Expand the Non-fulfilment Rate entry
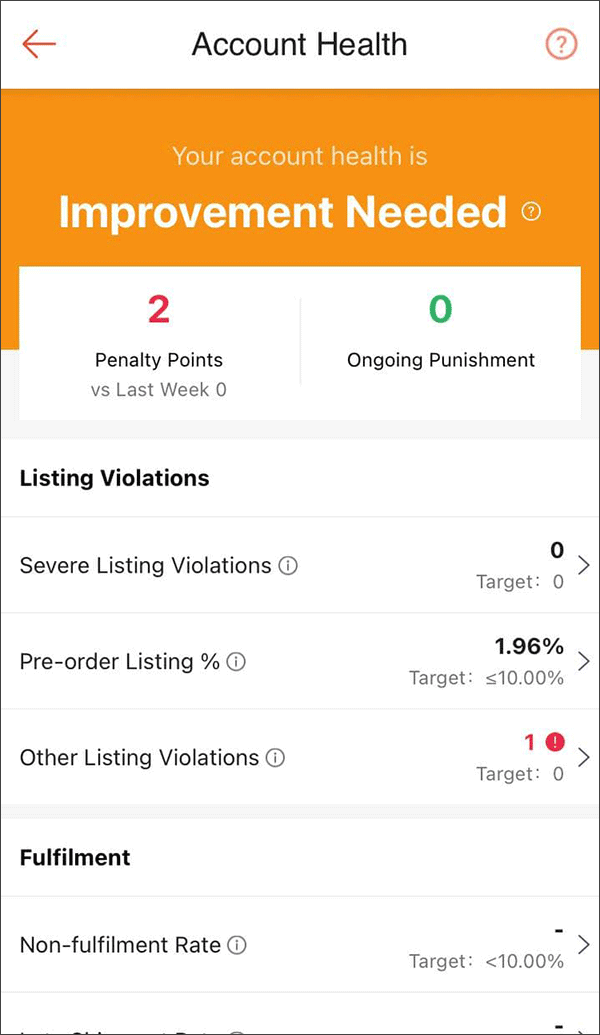 pos(585,945)
